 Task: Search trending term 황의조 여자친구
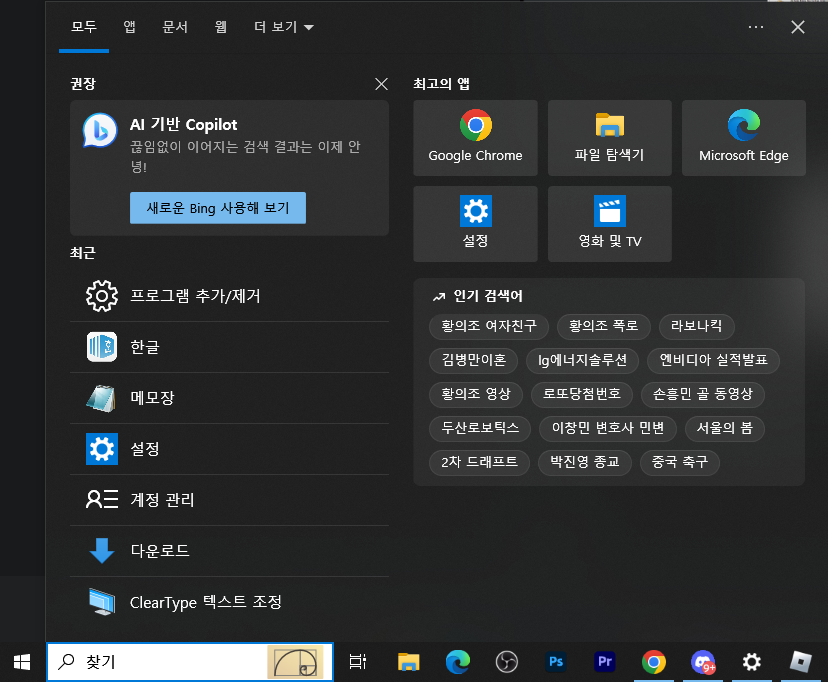(489, 326)
